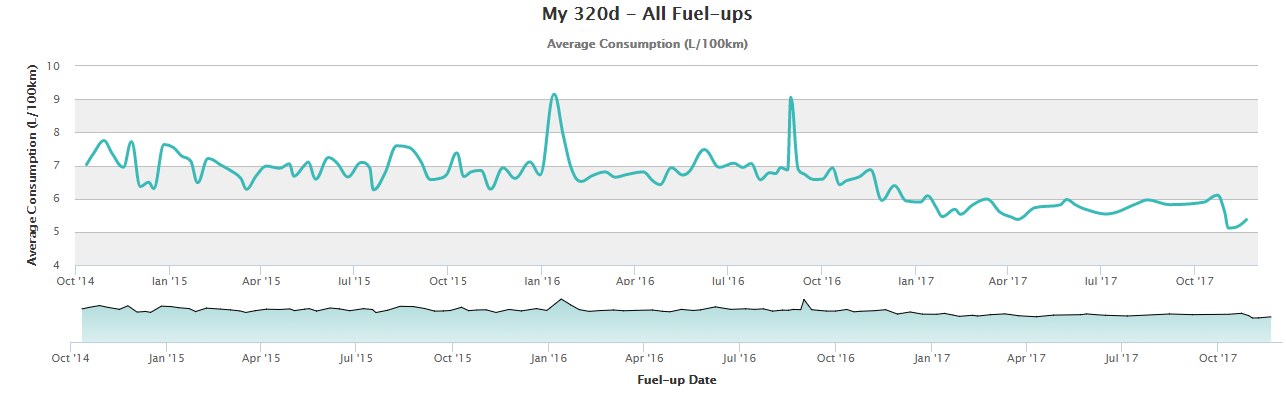Click the chart title My 320d – All Fuel-ups
Image resolution: width=1286 pixels, height=398 pixels.
point(647,14)
